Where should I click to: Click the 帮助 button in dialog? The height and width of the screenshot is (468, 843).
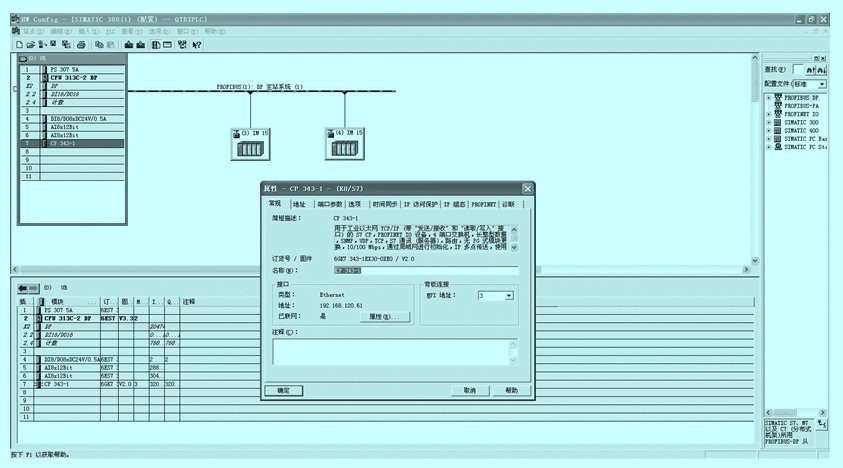coord(511,391)
